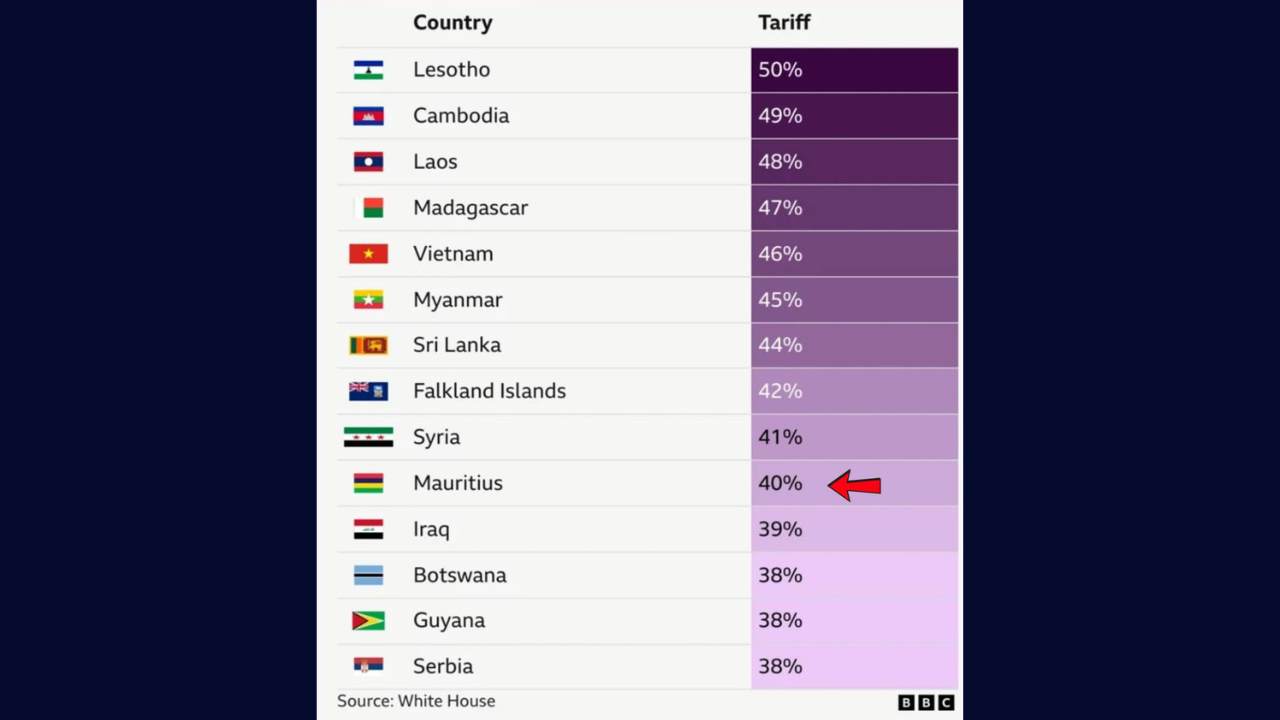
Task: Click the Tariff column header
Action: click(784, 23)
